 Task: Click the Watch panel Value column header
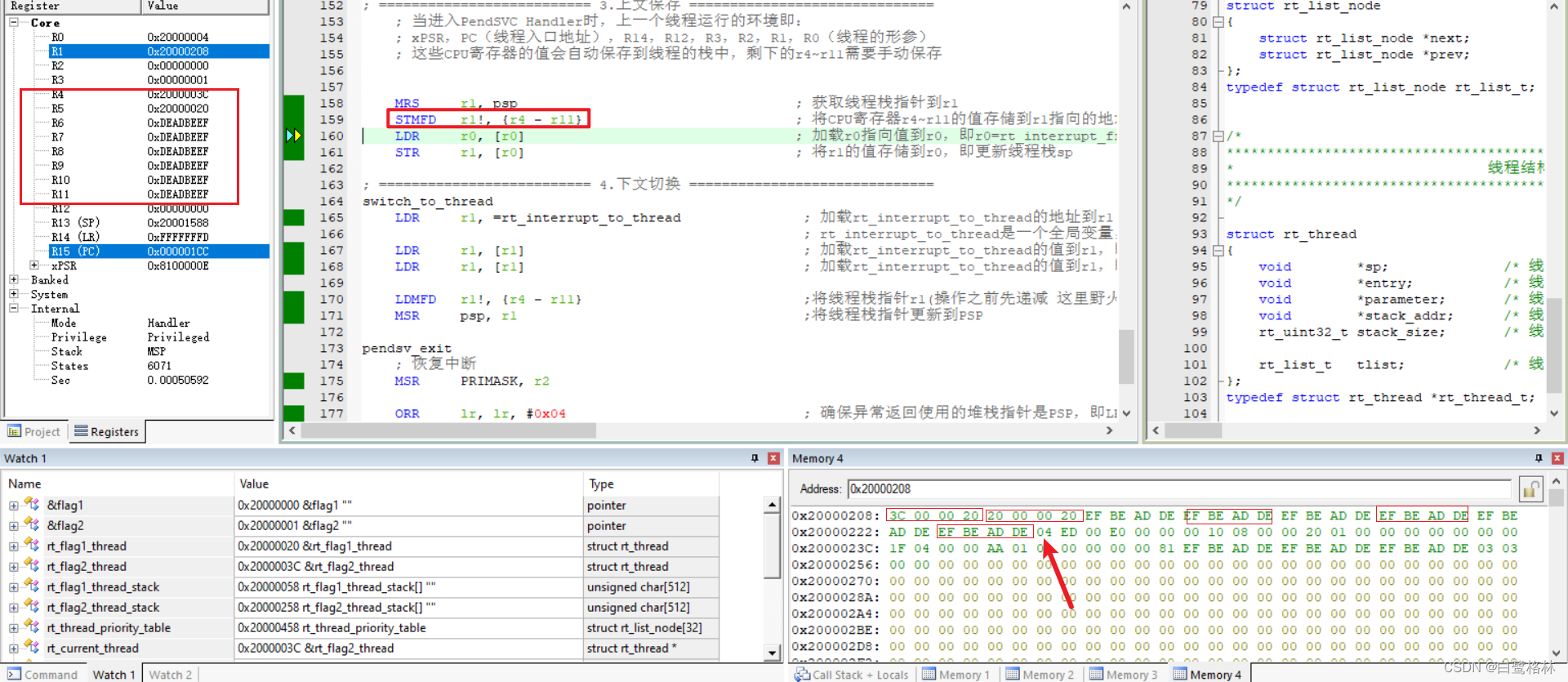[409, 484]
